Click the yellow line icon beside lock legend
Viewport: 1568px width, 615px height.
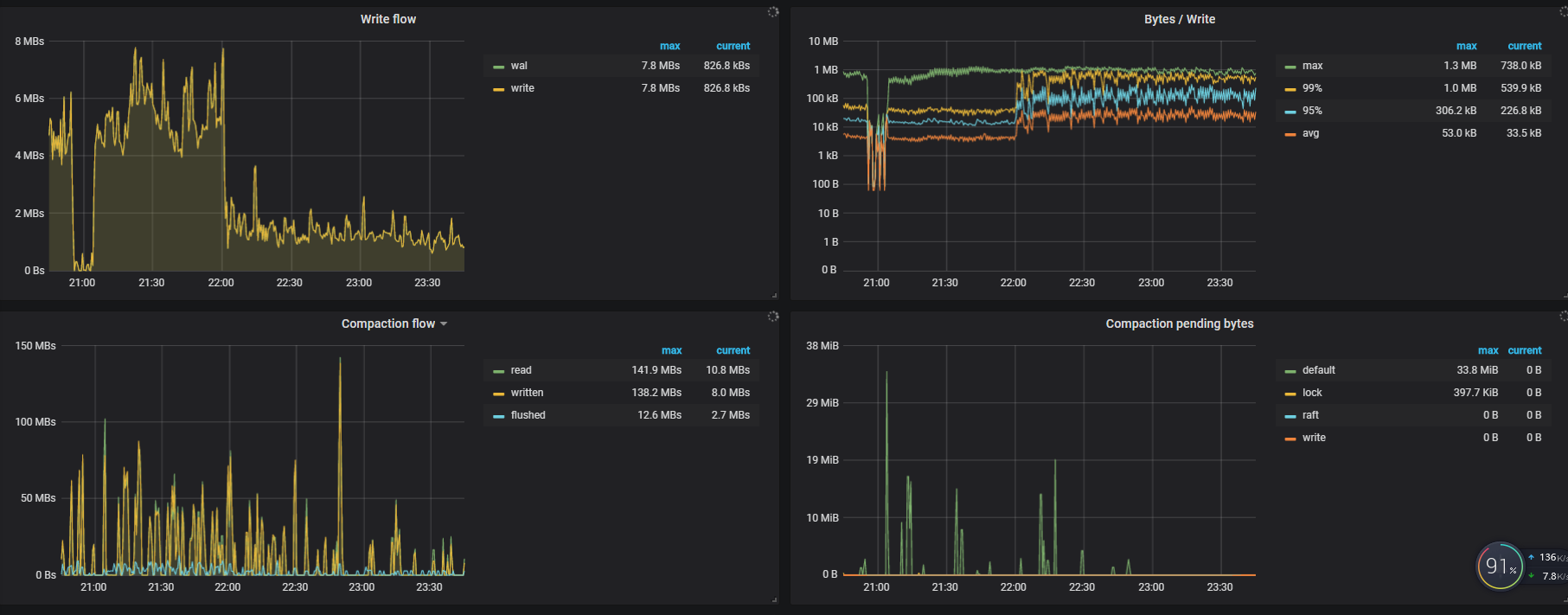tap(1290, 394)
